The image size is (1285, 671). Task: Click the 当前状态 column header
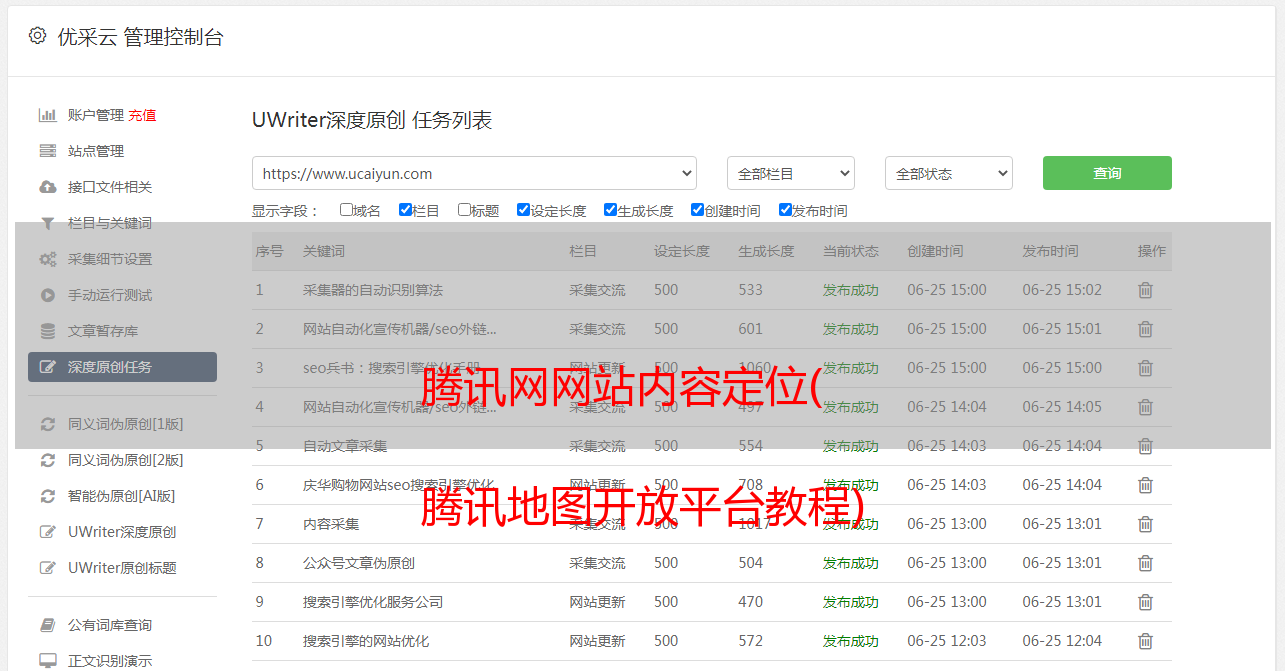point(851,251)
